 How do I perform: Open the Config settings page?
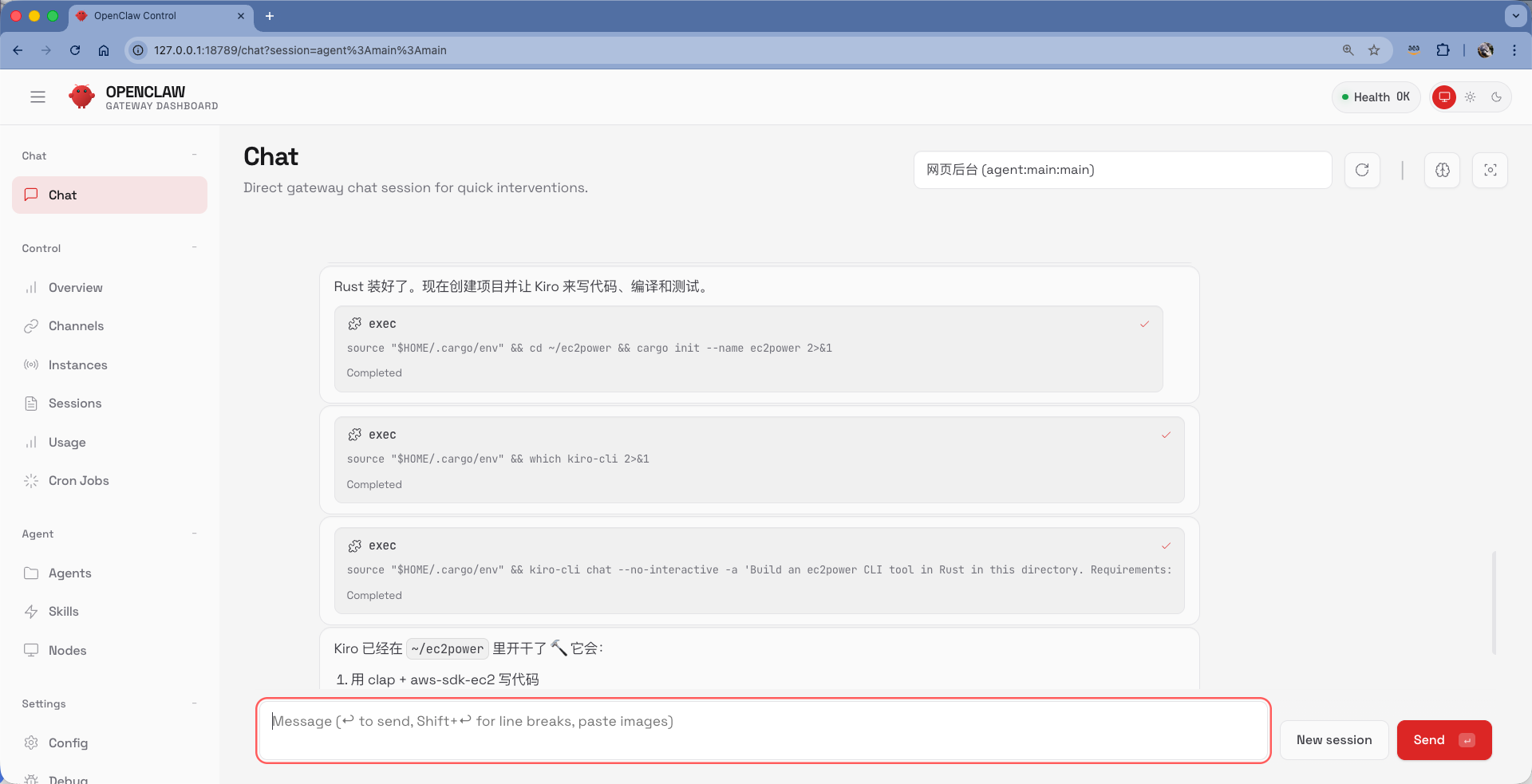68,743
